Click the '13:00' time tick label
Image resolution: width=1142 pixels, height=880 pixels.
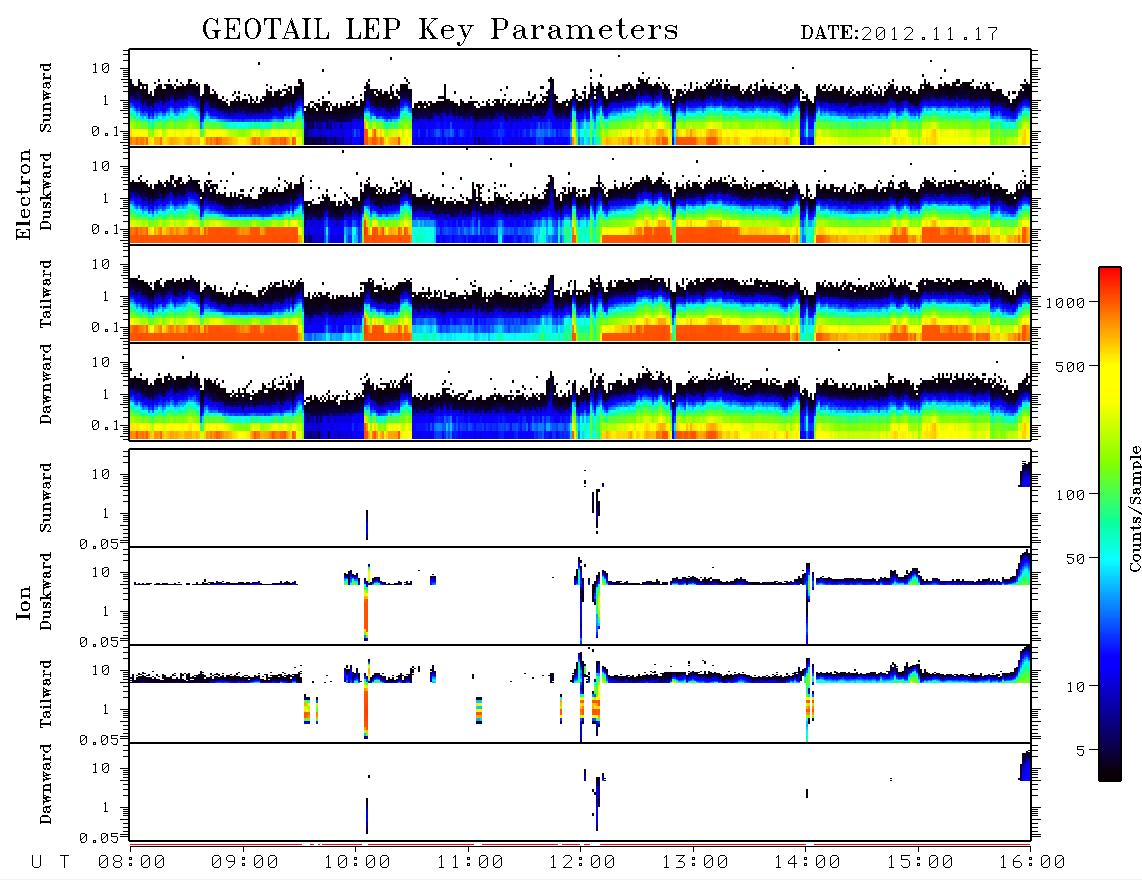click(695, 862)
